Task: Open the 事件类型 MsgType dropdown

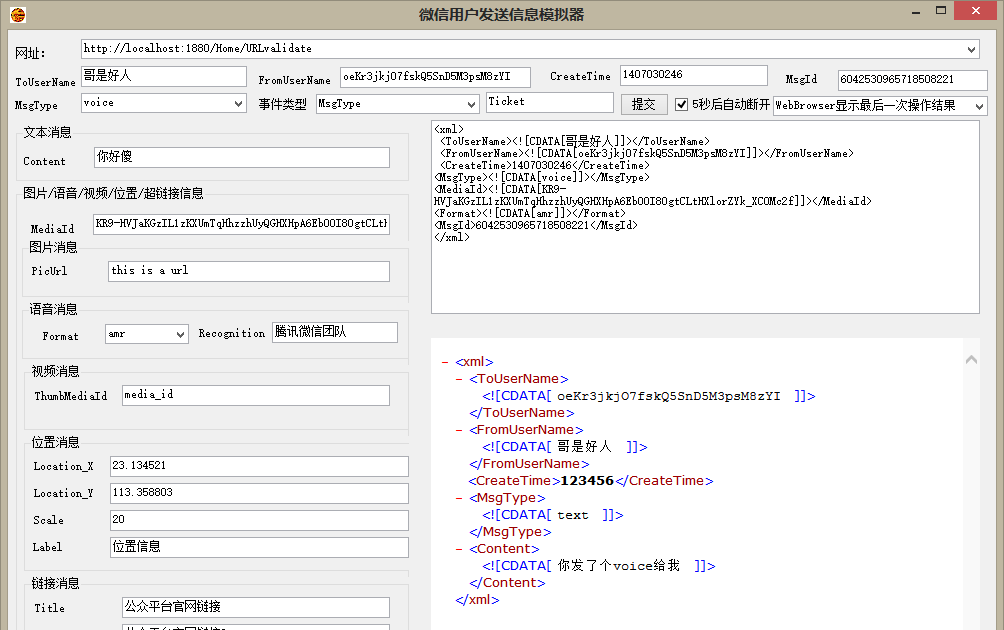Action: point(471,104)
